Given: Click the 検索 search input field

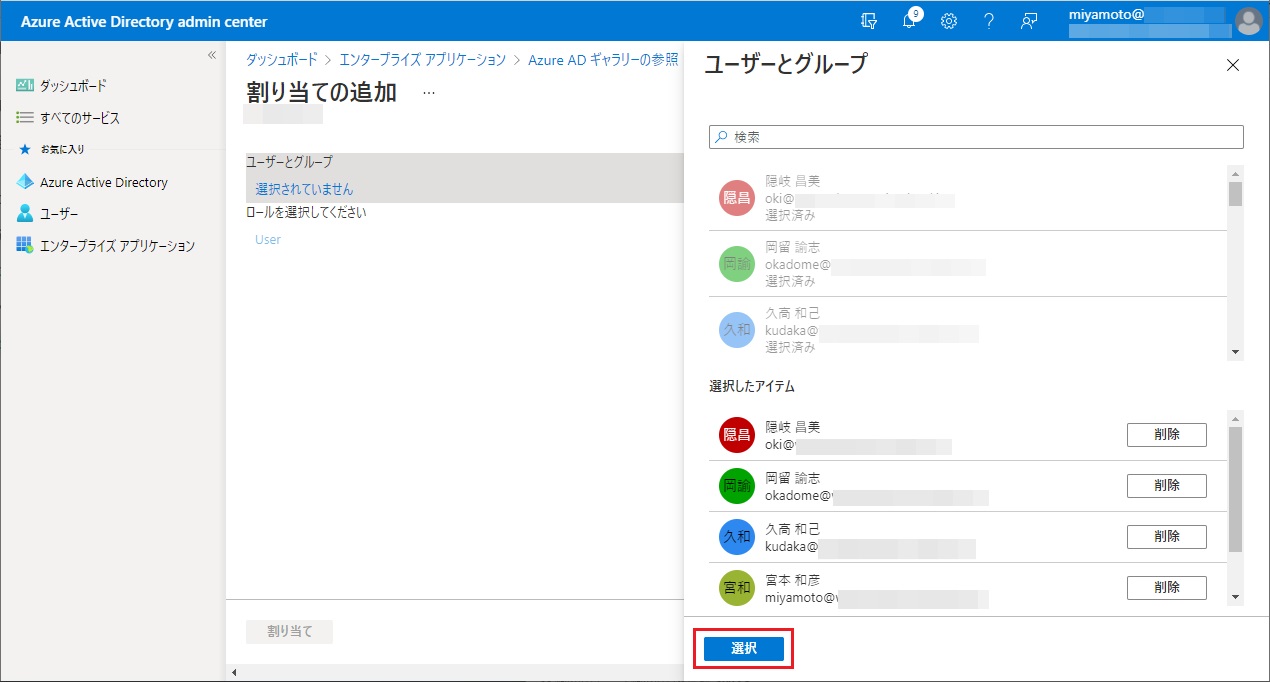Looking at the screenshot, I should 976,137.
